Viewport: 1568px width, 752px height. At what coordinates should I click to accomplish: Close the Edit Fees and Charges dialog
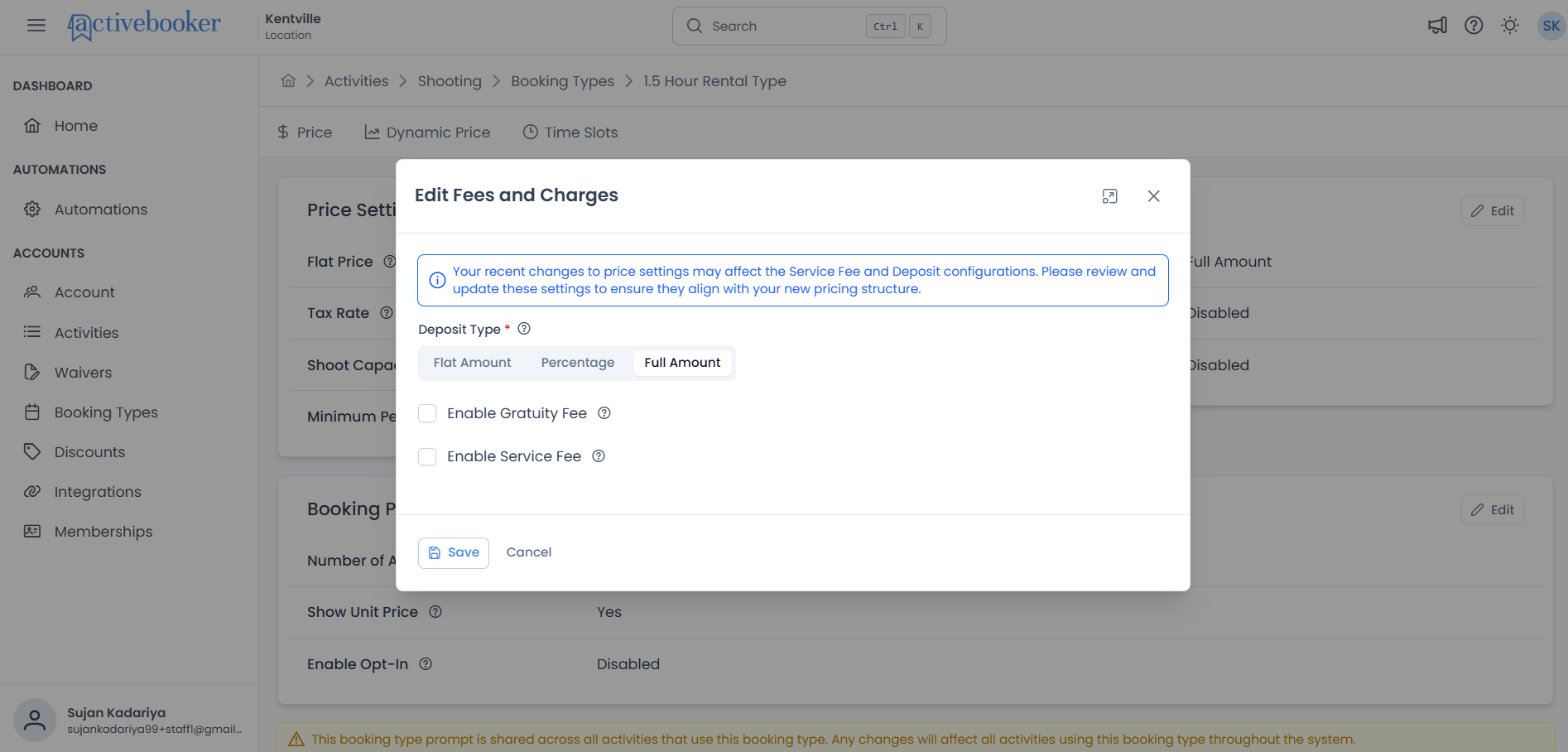(x=1153, y=196)
